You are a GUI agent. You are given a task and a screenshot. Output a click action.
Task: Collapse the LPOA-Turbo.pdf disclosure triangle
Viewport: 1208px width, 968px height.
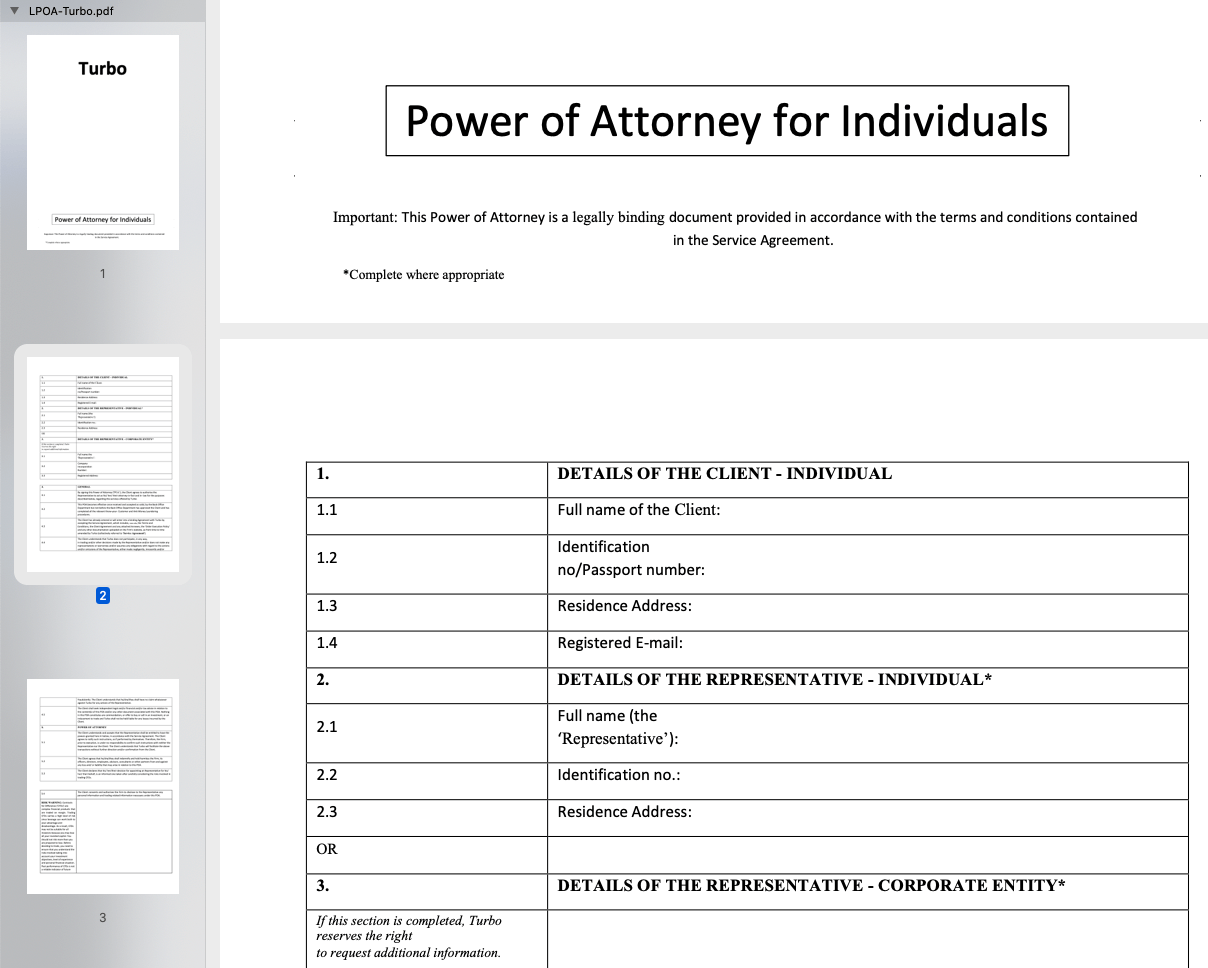[x=14, y=10]
